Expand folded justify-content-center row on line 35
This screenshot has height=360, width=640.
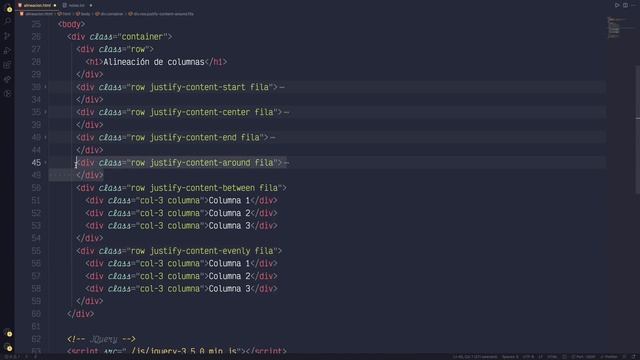coord(45,112)
